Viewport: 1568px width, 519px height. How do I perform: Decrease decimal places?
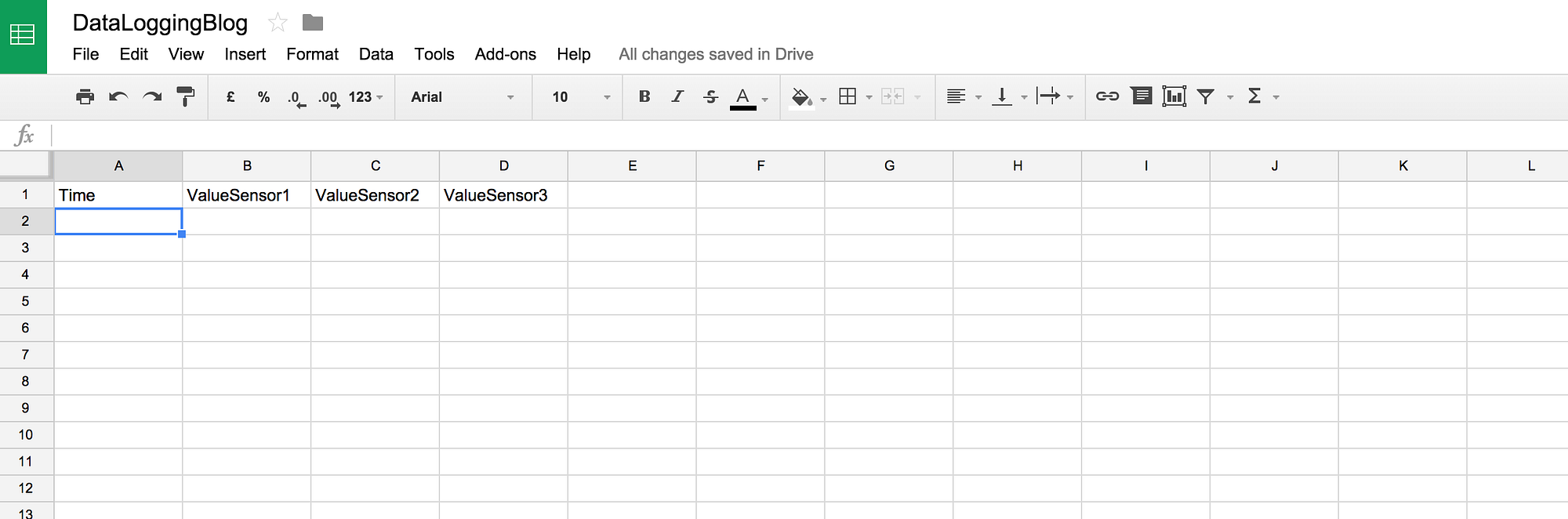[296, 98]
